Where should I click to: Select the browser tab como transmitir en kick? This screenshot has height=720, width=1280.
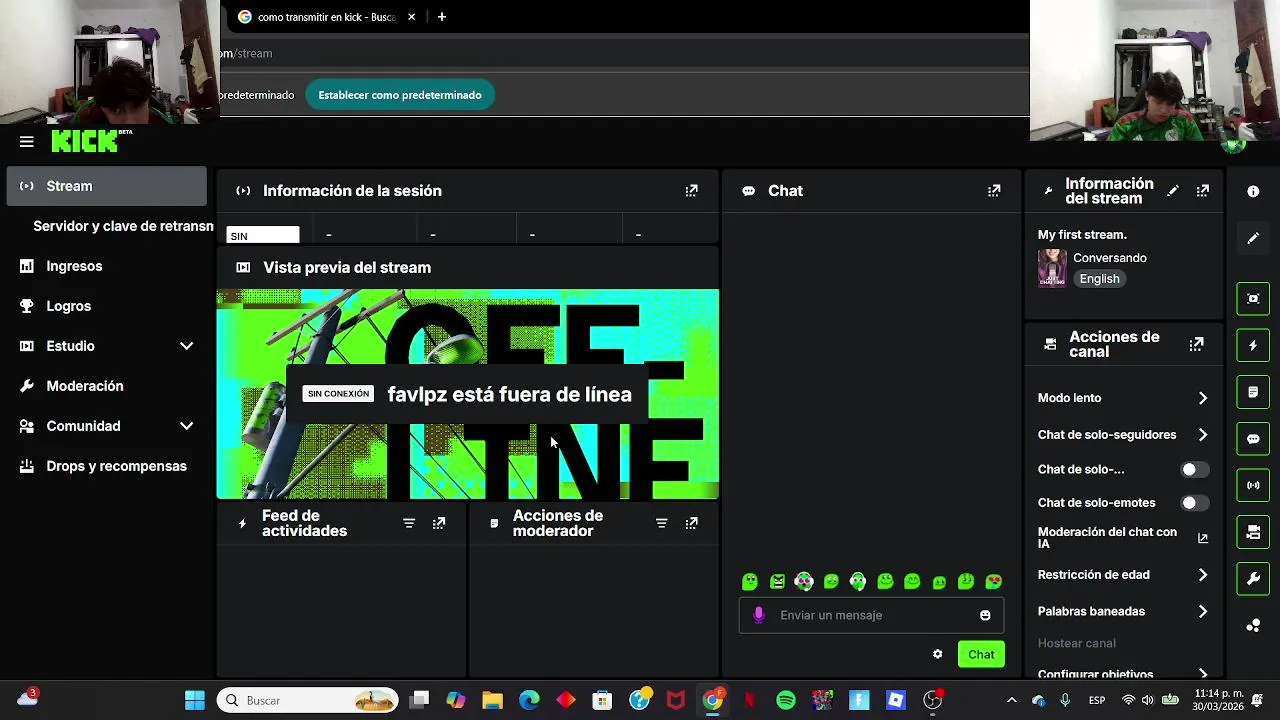pos(327,17)
